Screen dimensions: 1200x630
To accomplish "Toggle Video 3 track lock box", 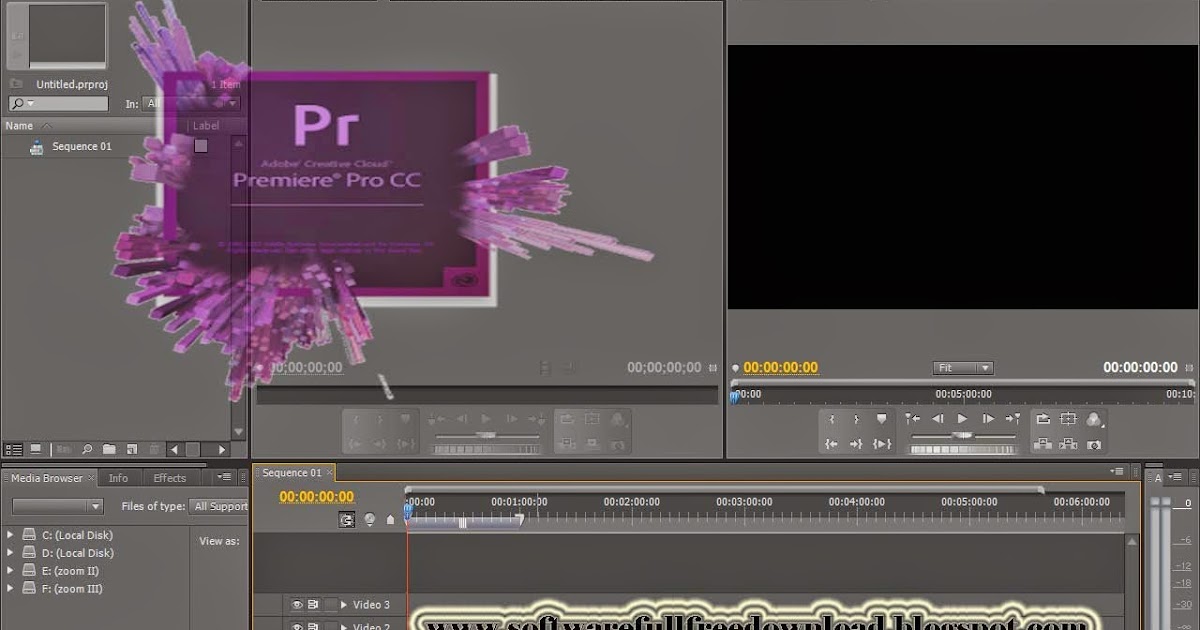I will pyautogui.click(x=330, y=605).
